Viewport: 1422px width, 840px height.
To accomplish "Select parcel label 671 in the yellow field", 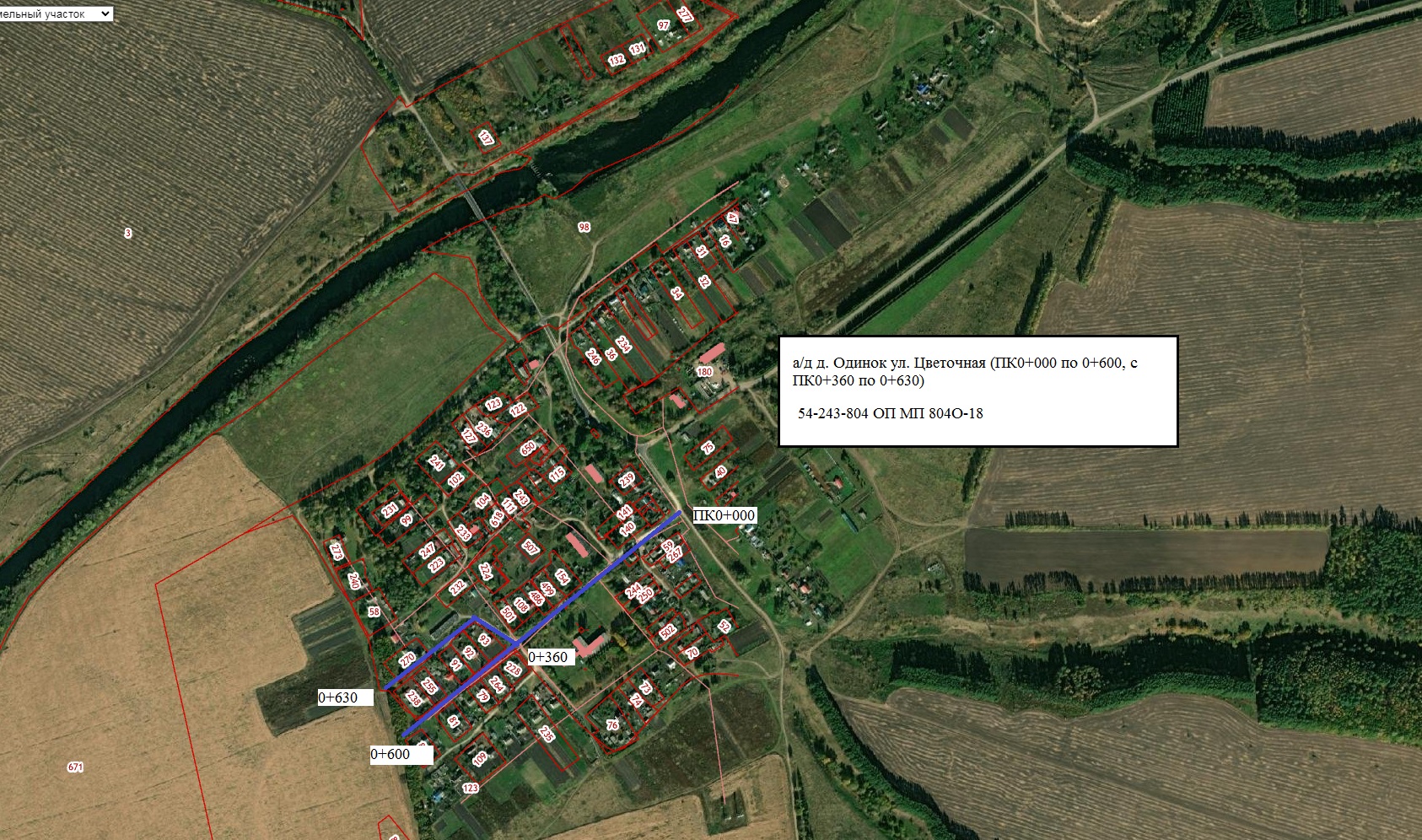I will (x=75, y=767).
